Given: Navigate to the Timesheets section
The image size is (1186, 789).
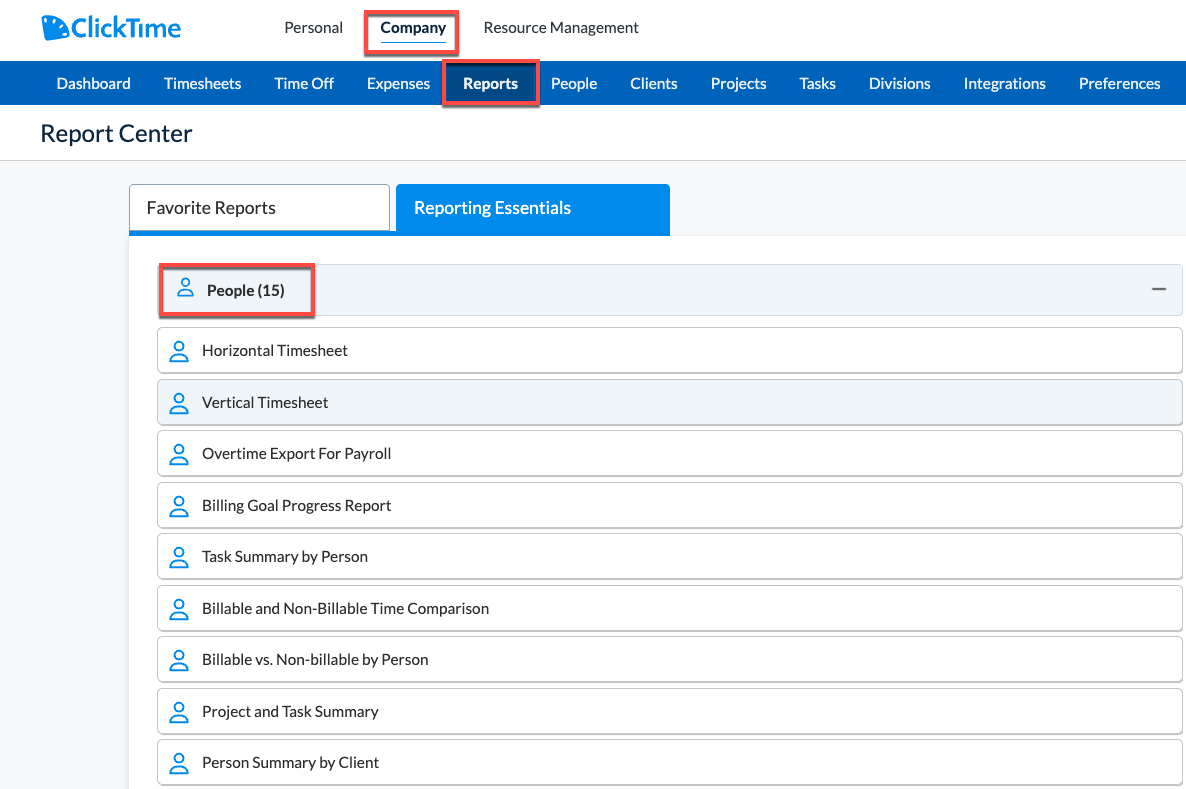Looking at the screenshot, I should (x=202, y=83).
